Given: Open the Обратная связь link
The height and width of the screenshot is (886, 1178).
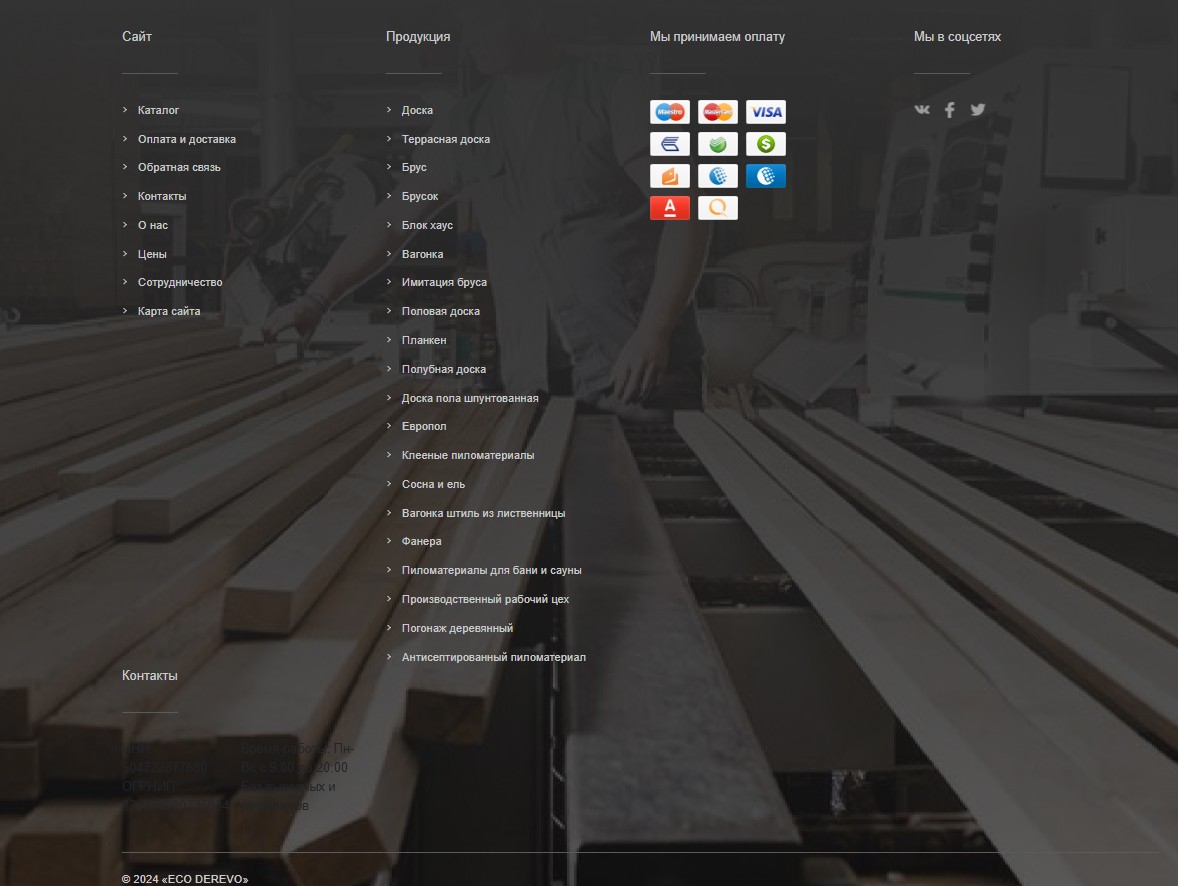Looking at the screenshot, I should pos(180,168).
